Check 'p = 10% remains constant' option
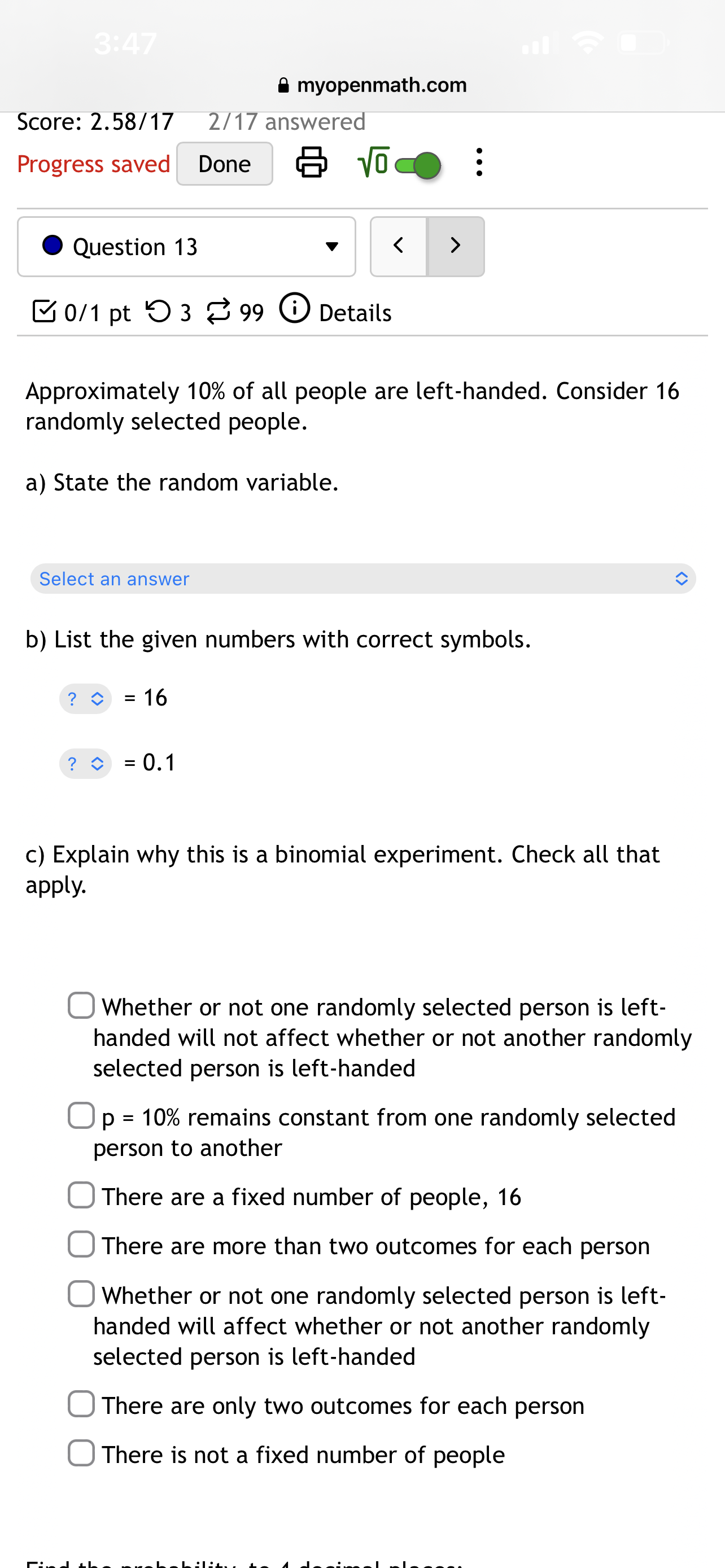The width and height of the screenshot is (725, 1568). [x=81, y=1116]
